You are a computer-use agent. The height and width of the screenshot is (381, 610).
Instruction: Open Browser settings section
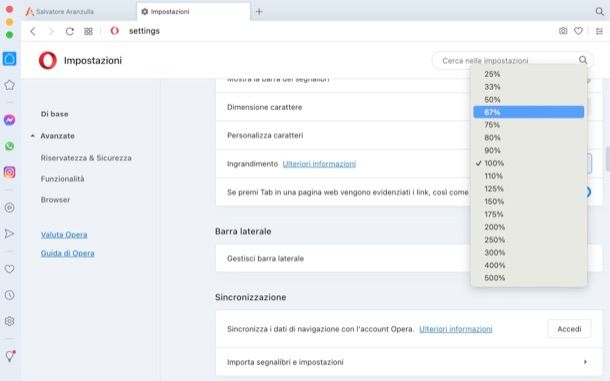(55, 200)
